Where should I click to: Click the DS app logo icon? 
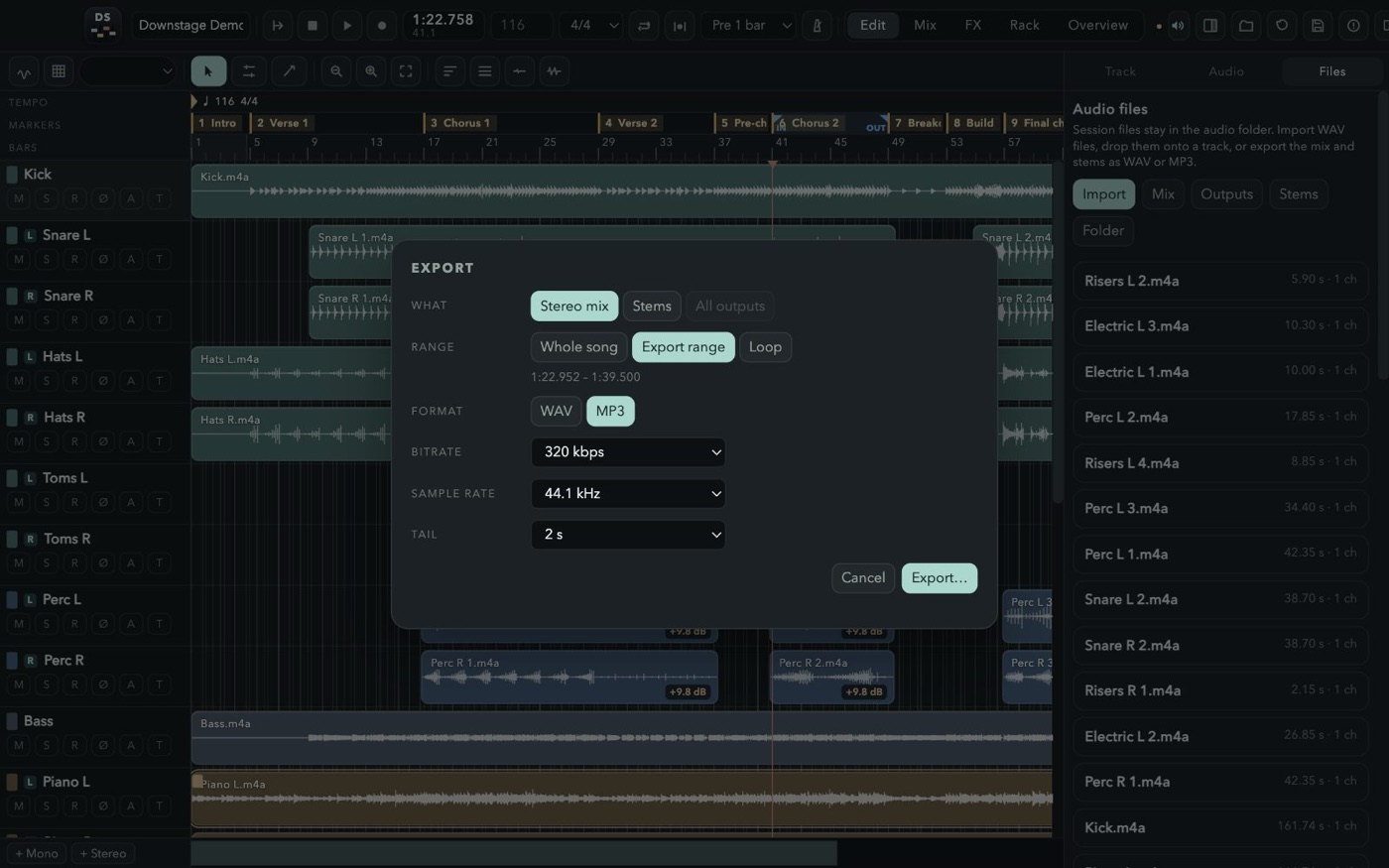[103, 25]
